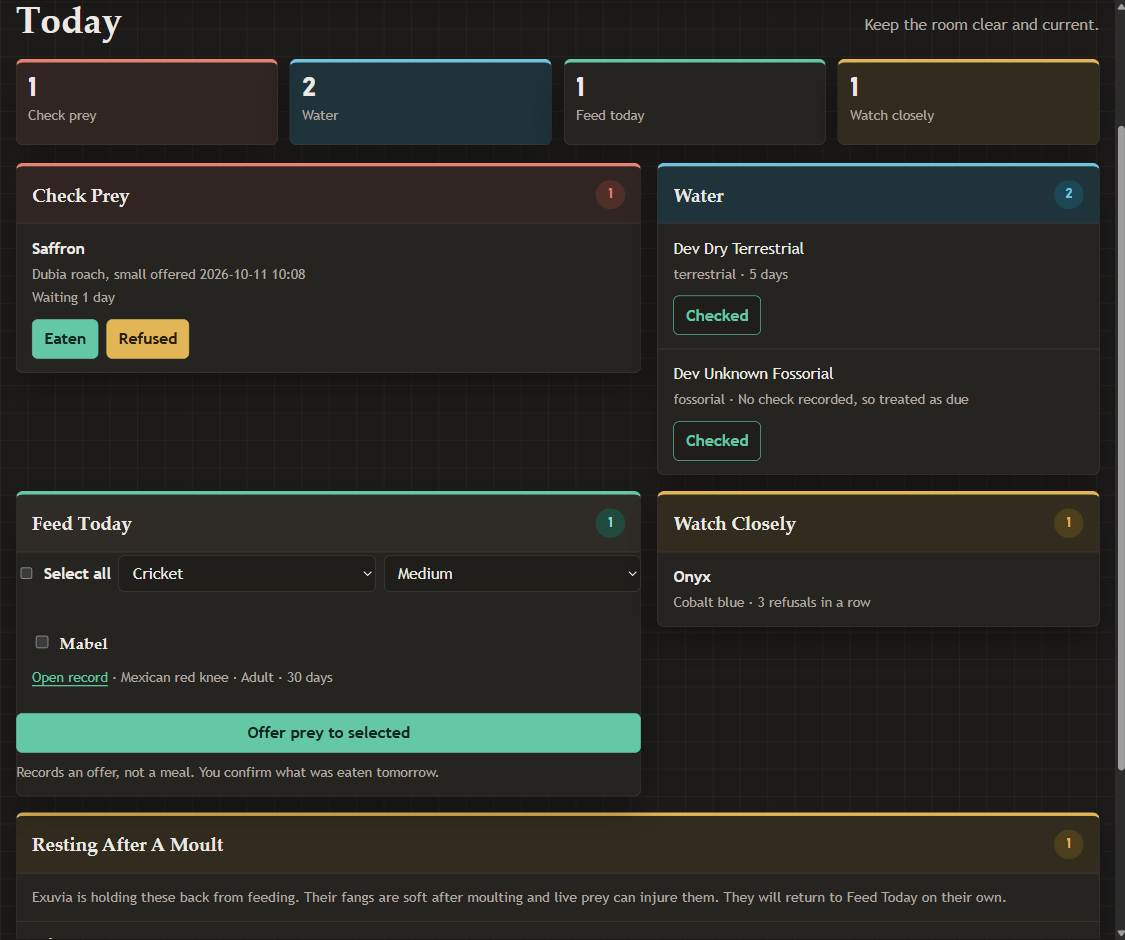The height and width of the screenshot is (940, 1125).
Task: Click the Mabel name label
Action: [x=83, y=644]
